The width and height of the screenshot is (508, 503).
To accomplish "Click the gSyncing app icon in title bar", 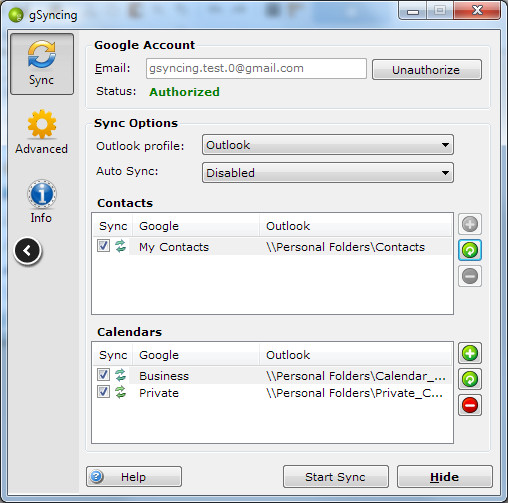I will click(x=16, y=15).
